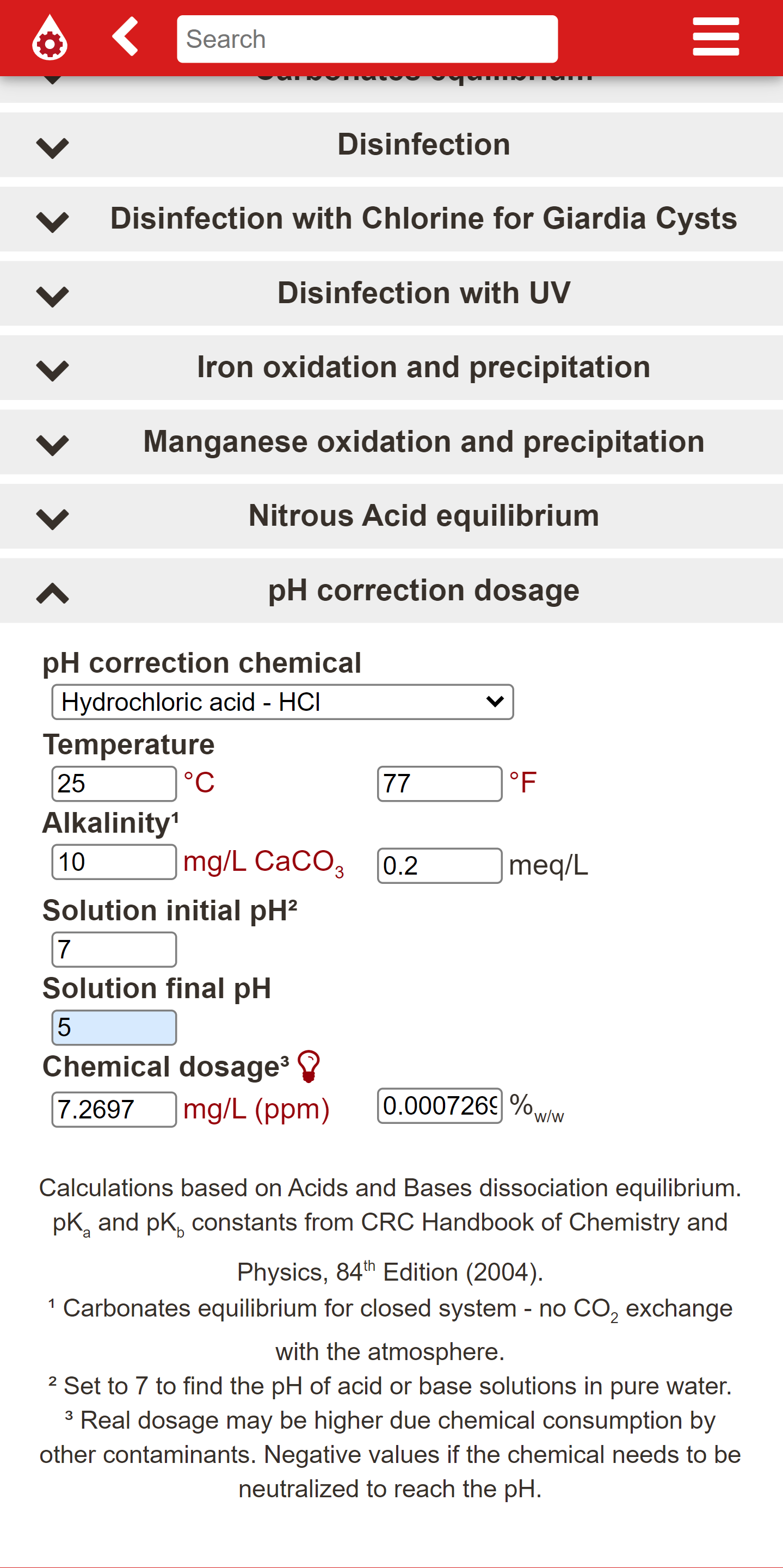The width and height of the screenshot is (783, 1568).
Task: Expand Disinfection with Chlorine for Giardia Cysts
Action: point(391,219)
